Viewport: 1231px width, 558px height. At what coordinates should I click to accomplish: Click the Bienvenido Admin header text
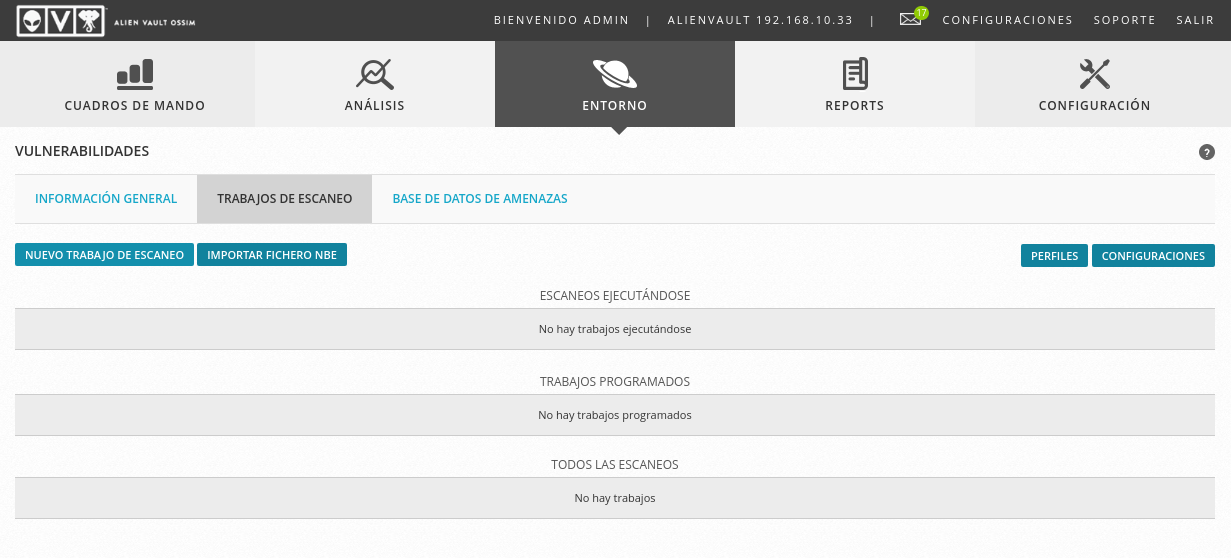[561, 20]
